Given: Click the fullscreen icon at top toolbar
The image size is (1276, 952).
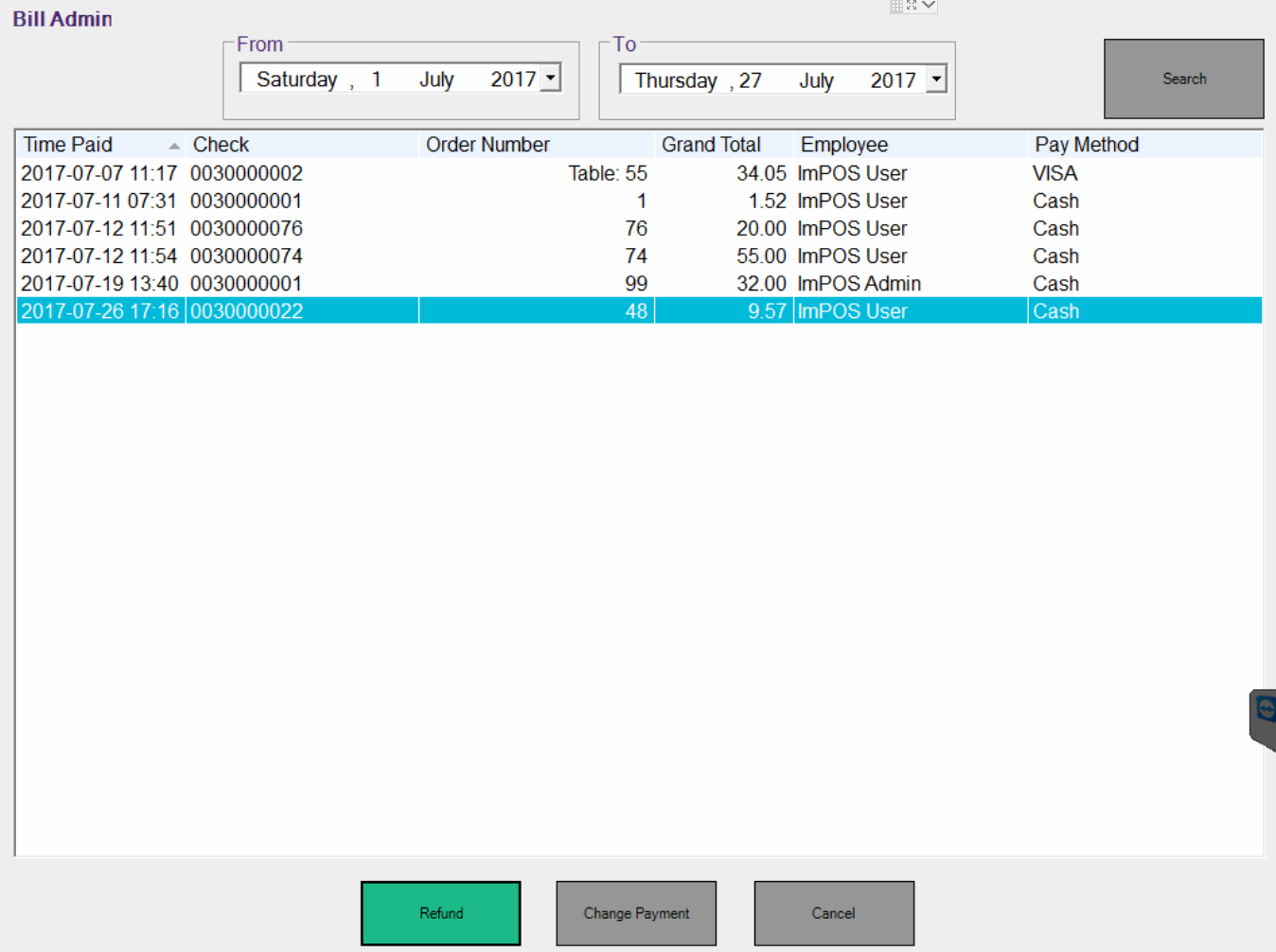Looking at the screenshot, I should click(912, 5).
